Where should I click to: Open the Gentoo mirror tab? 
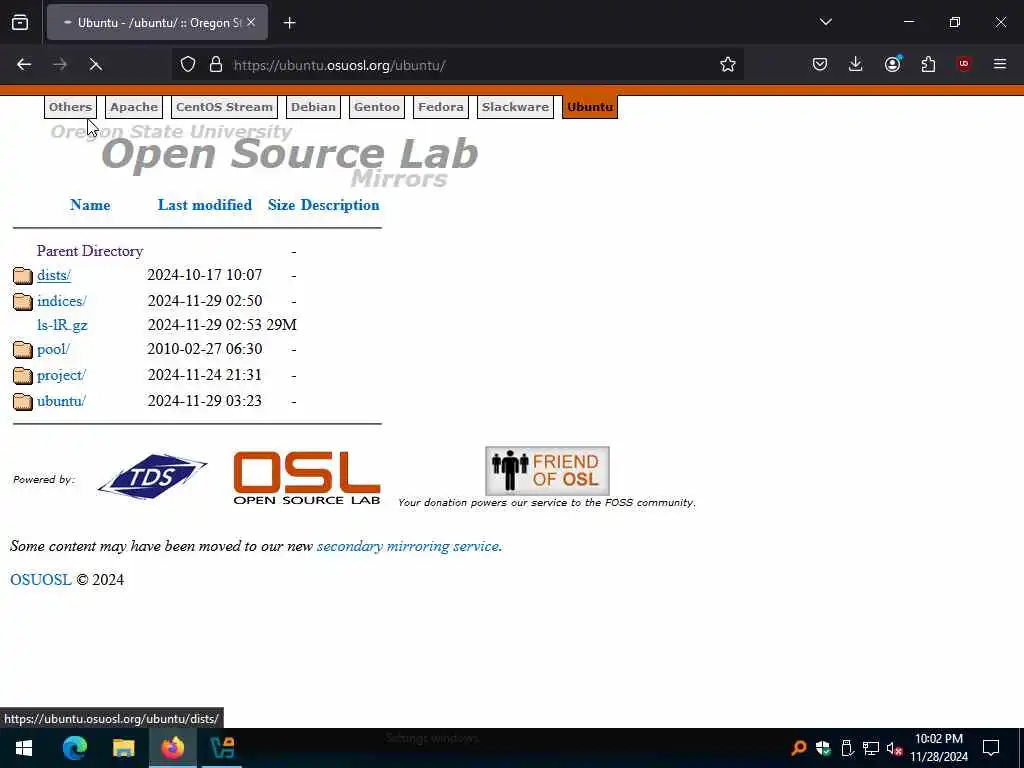tap(377, 107)
